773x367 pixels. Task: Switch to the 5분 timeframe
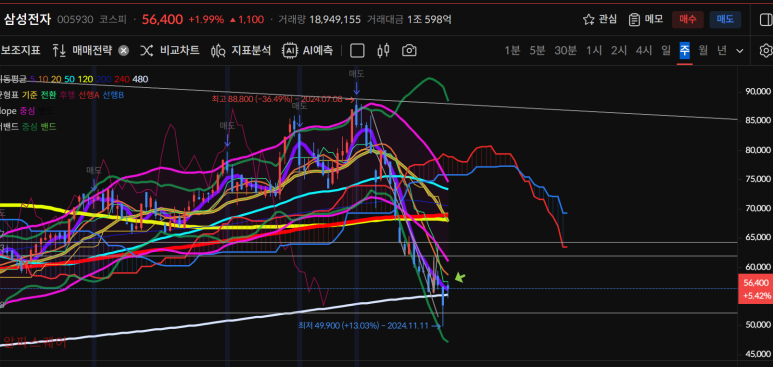coord(537,50)
